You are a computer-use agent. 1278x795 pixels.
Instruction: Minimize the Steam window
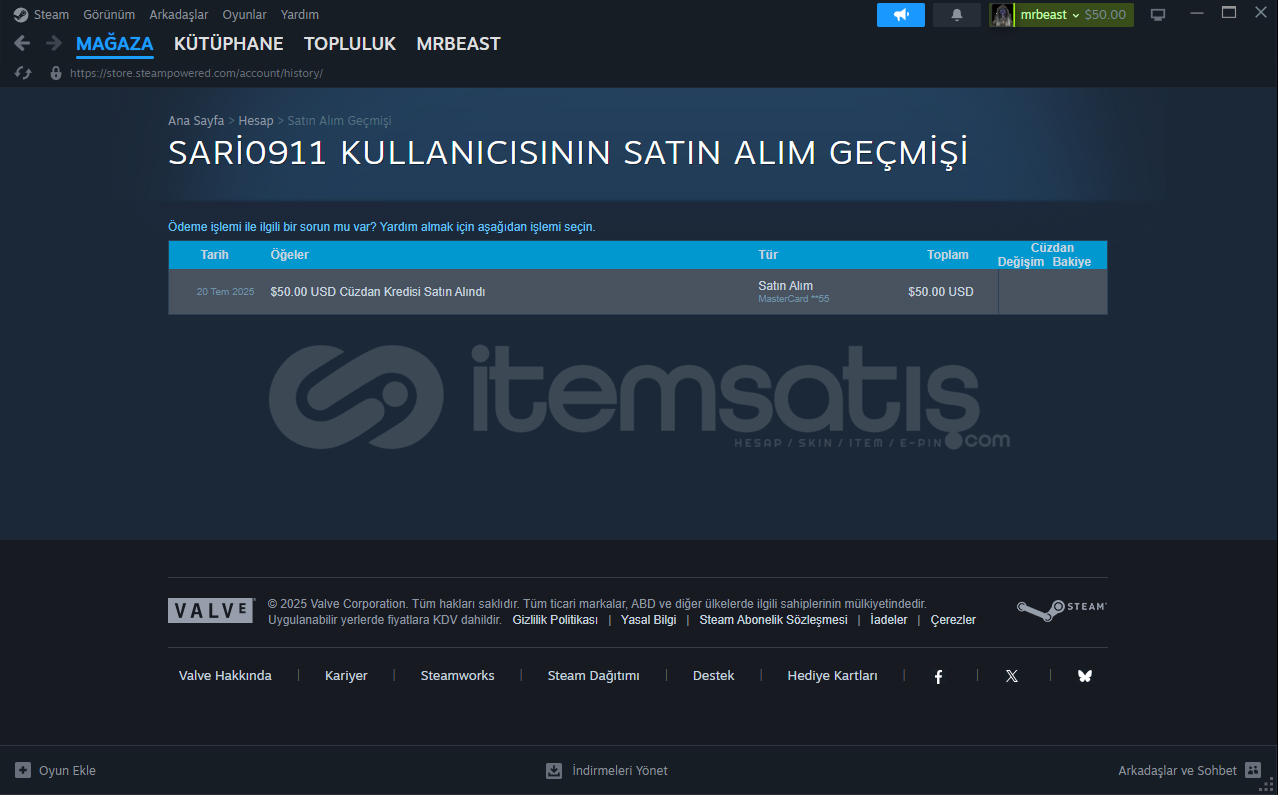click(1195, 13)
